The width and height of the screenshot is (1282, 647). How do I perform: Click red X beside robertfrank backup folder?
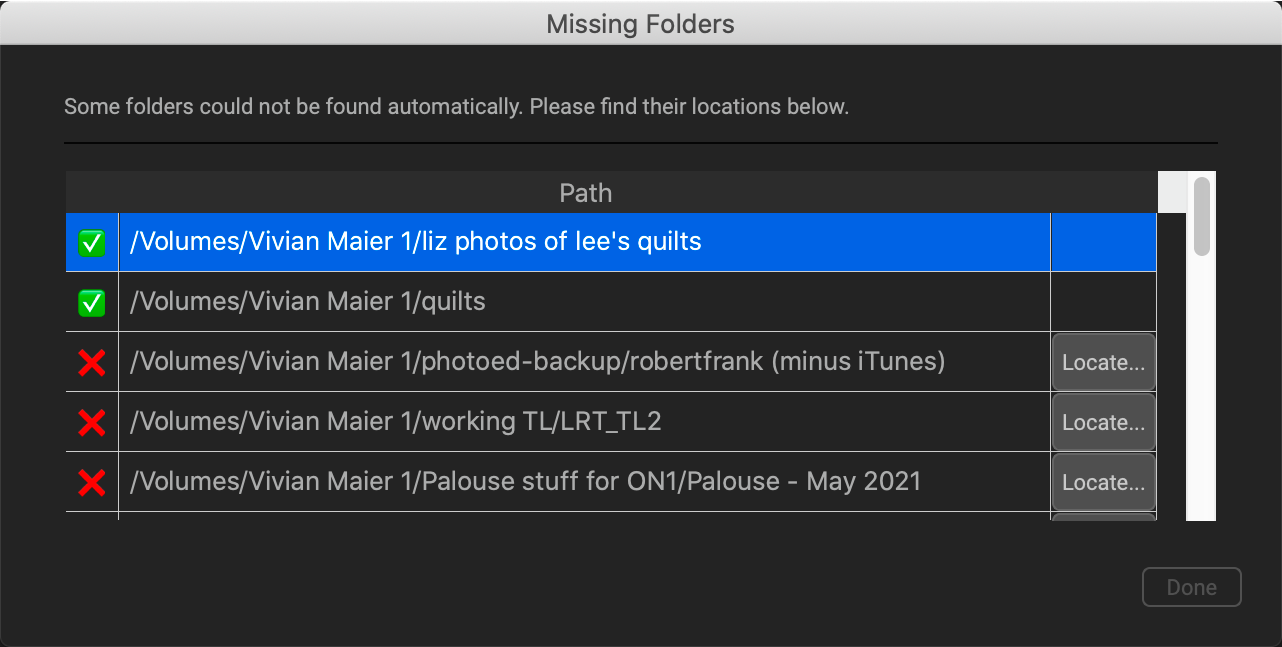92,362
